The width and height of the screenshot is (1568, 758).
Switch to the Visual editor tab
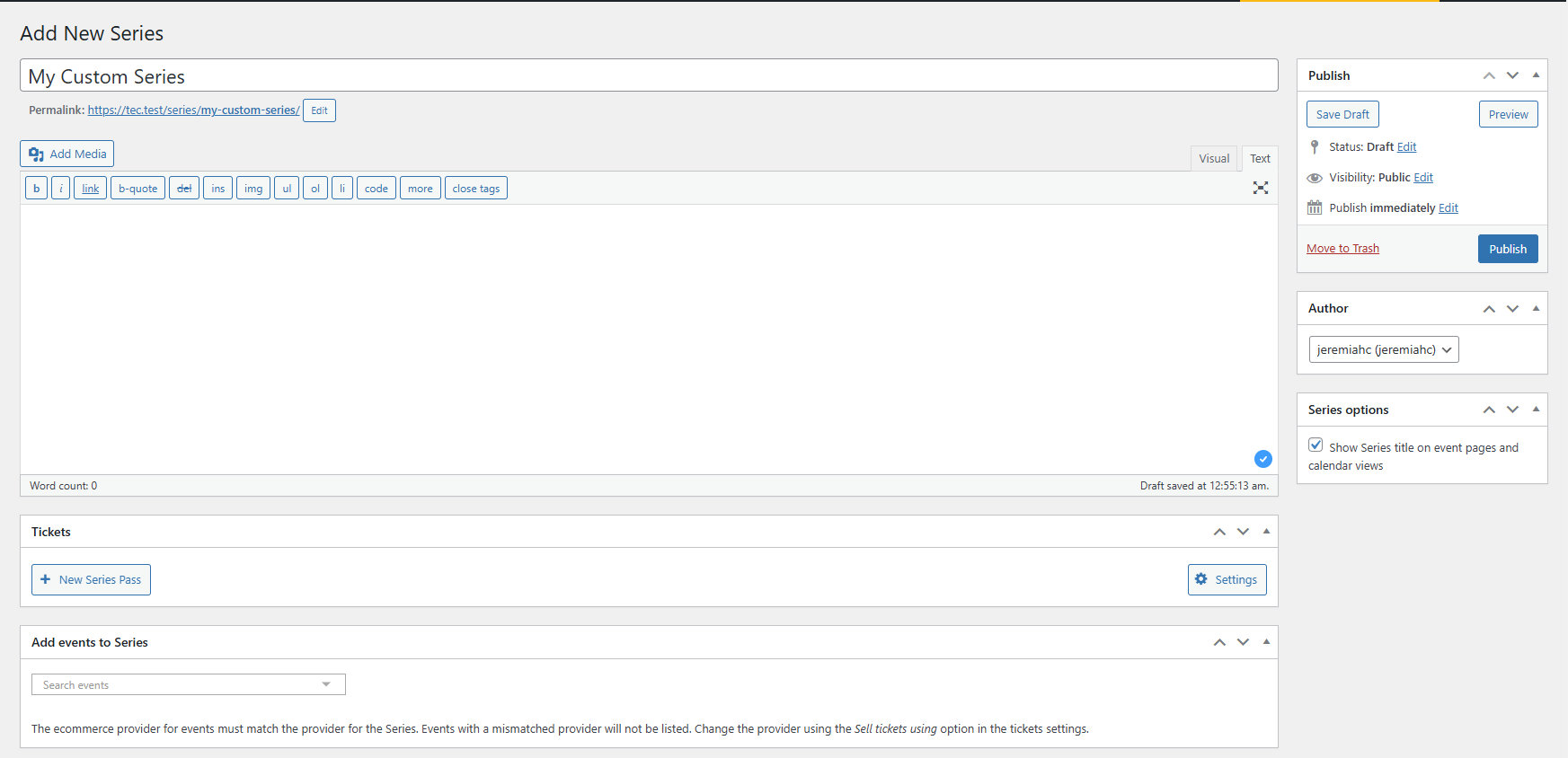pyautogui.click(x=1213, y=158)
